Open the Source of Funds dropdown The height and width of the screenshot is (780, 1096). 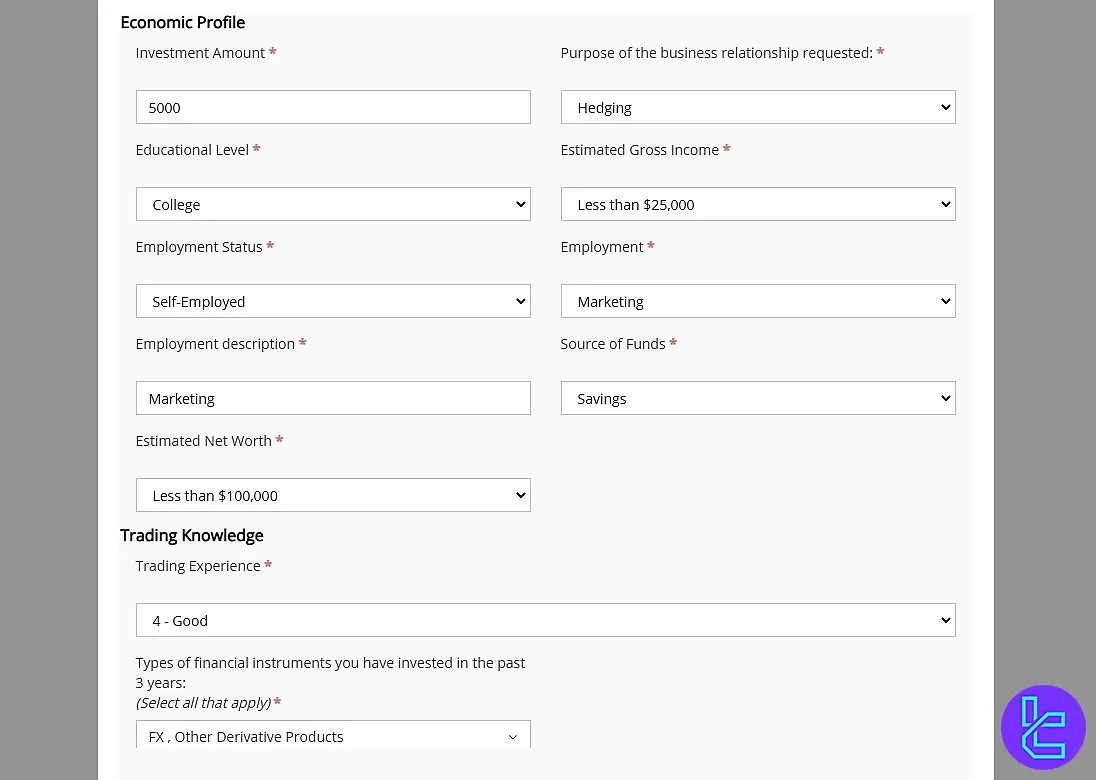(x=757, y=398)
